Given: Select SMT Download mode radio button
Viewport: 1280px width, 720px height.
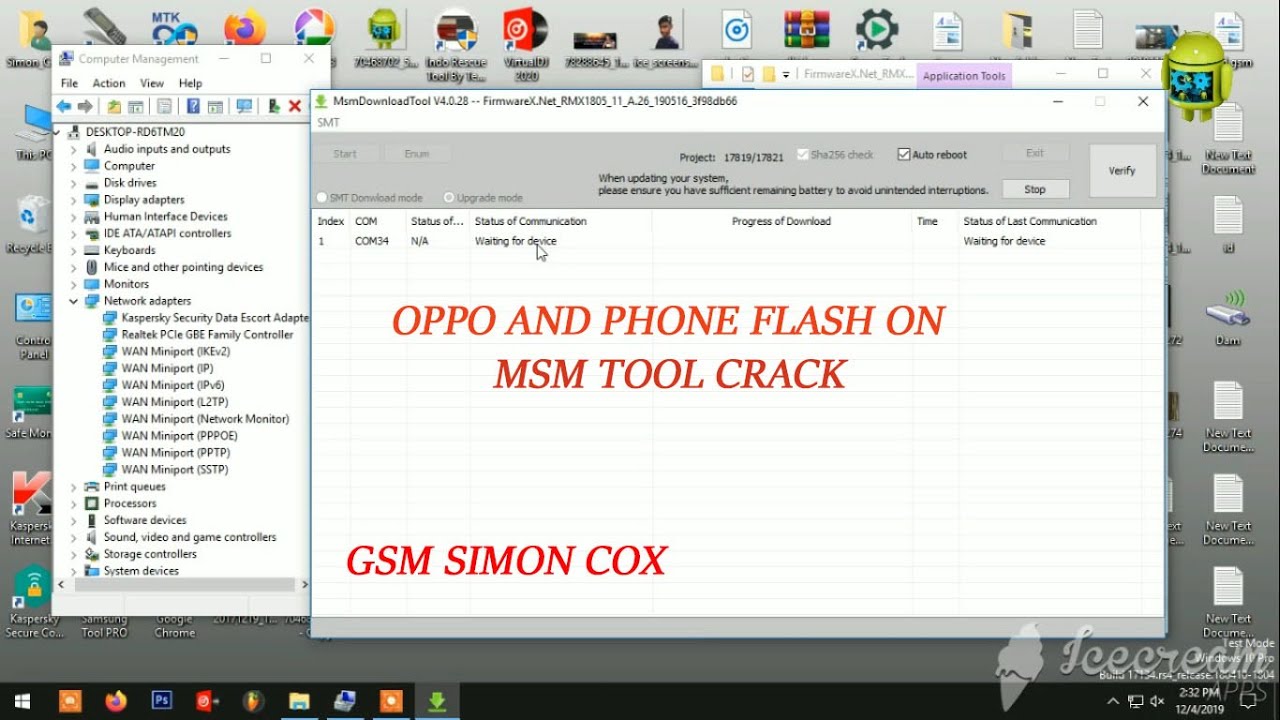Looking at the screenshot, I should pyautogui.click(x=322, y=198).
